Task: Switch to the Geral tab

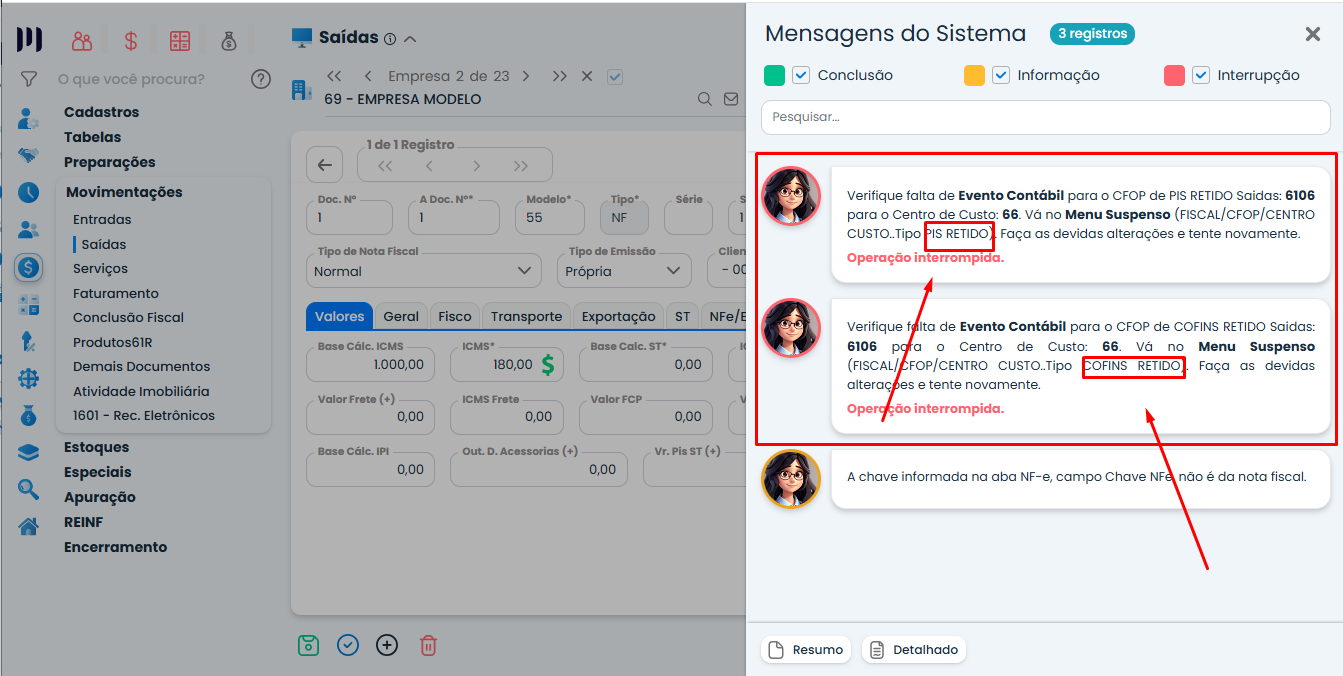Action: 401,316
